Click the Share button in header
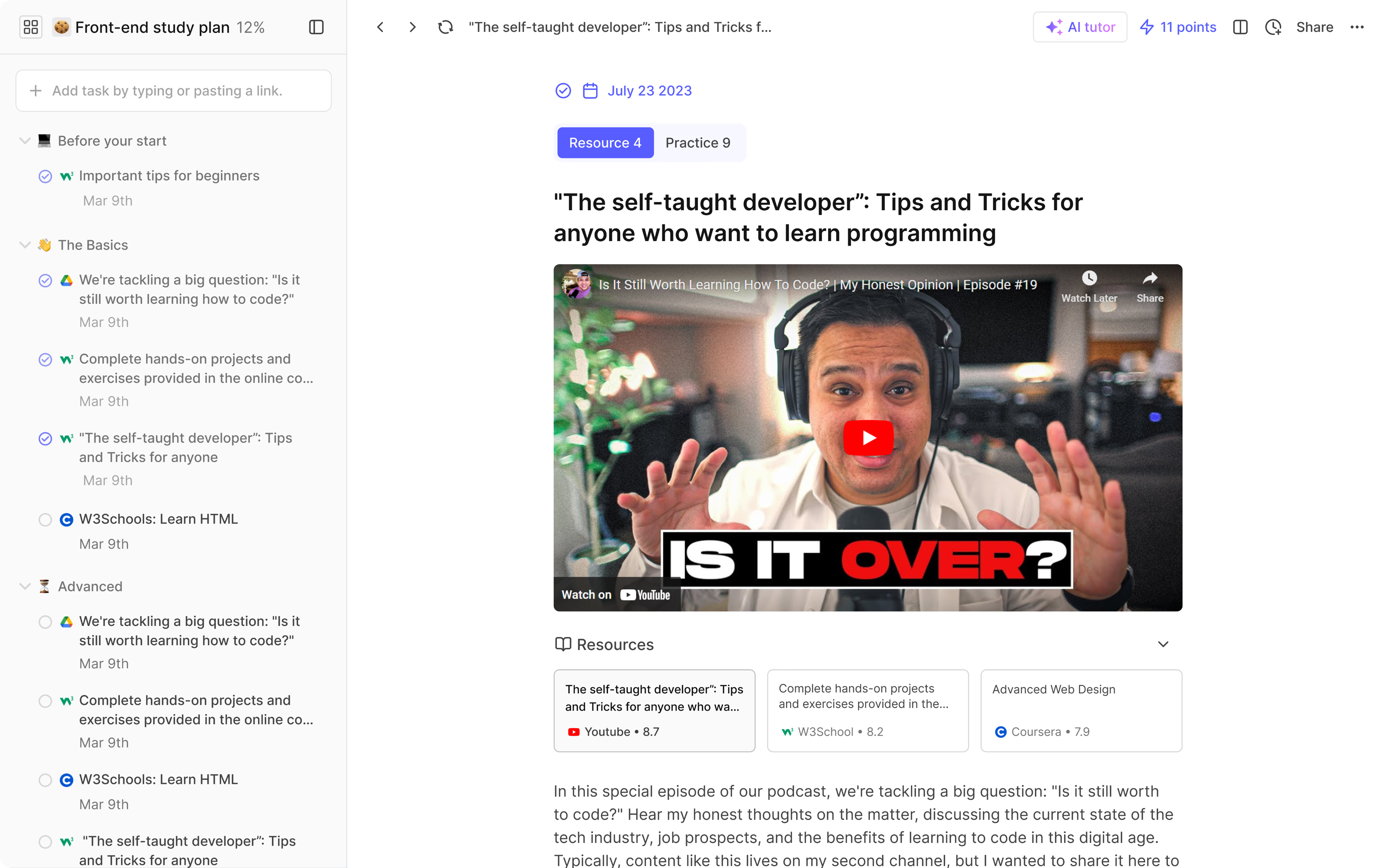 1314,27
